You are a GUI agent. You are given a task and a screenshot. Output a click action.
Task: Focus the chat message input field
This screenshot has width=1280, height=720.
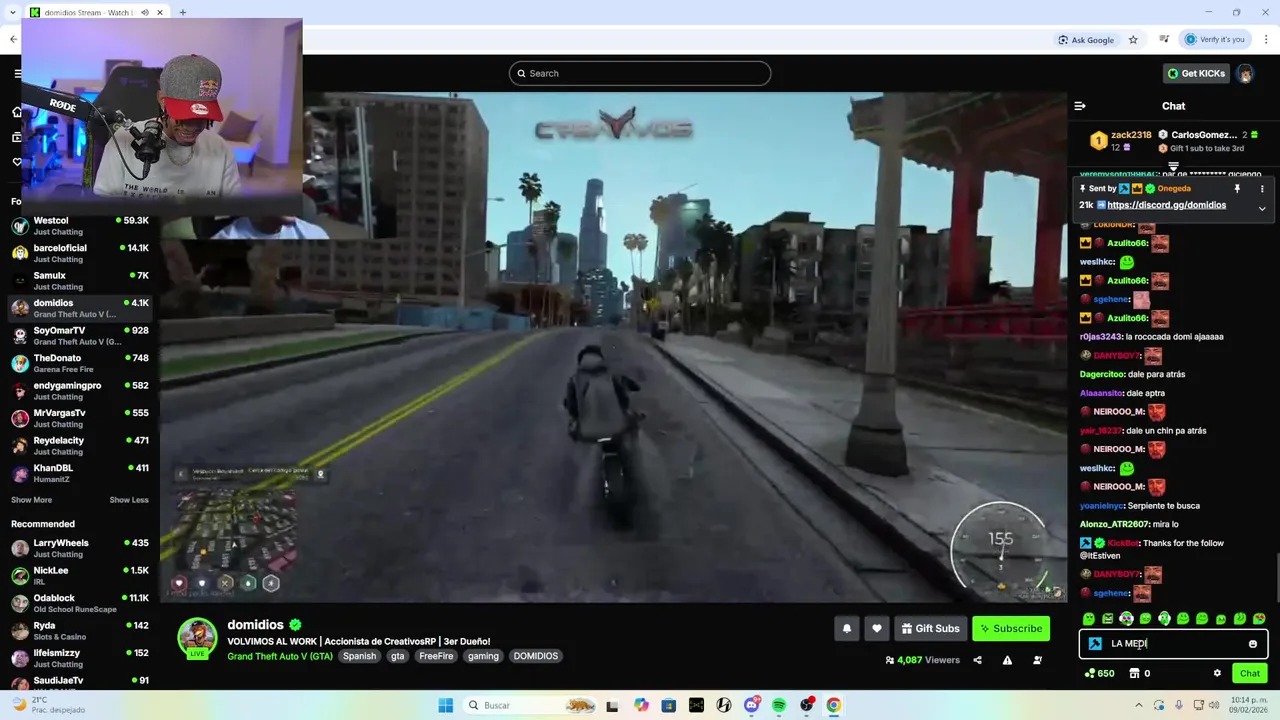1173,644
